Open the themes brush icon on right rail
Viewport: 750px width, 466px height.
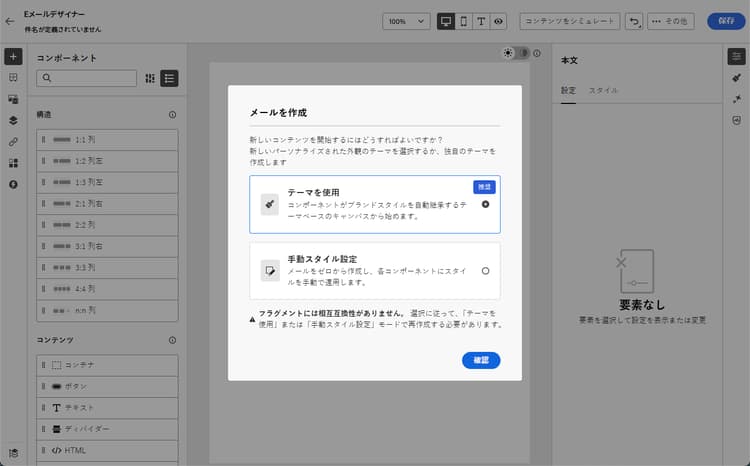[737, 78]
